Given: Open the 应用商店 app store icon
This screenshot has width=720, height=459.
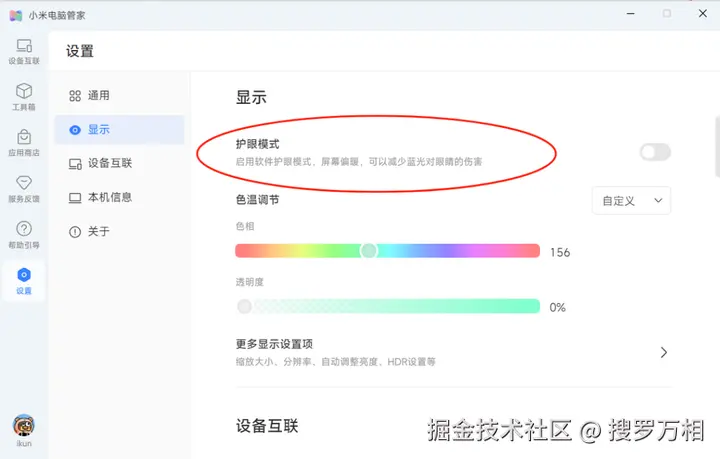Looking at the screenshot, I should click(x=24, y=143).
